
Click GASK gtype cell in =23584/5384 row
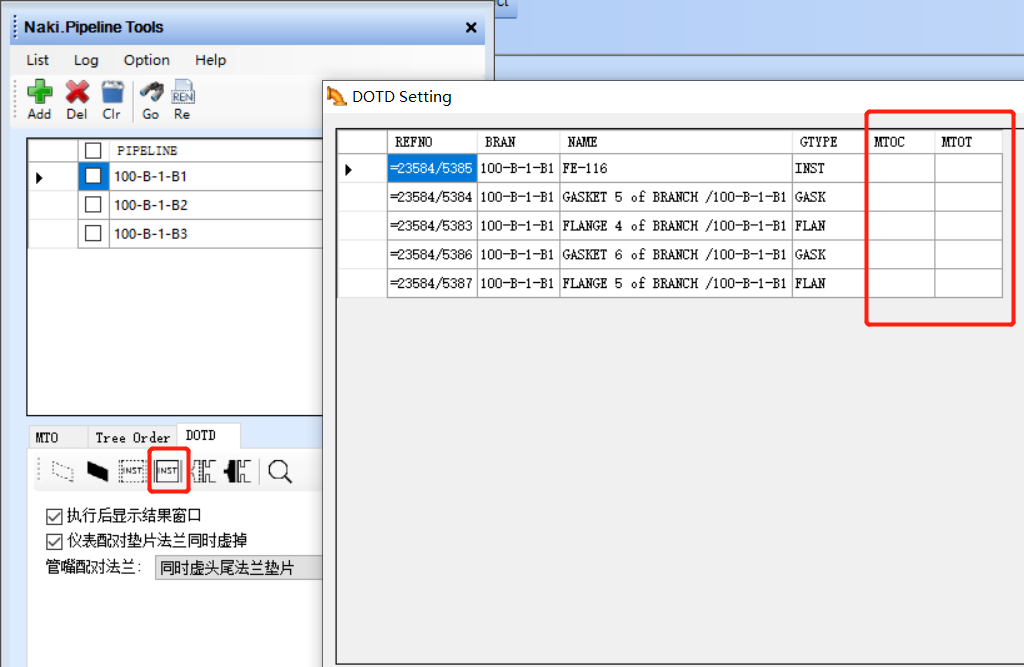coord(829,197)
